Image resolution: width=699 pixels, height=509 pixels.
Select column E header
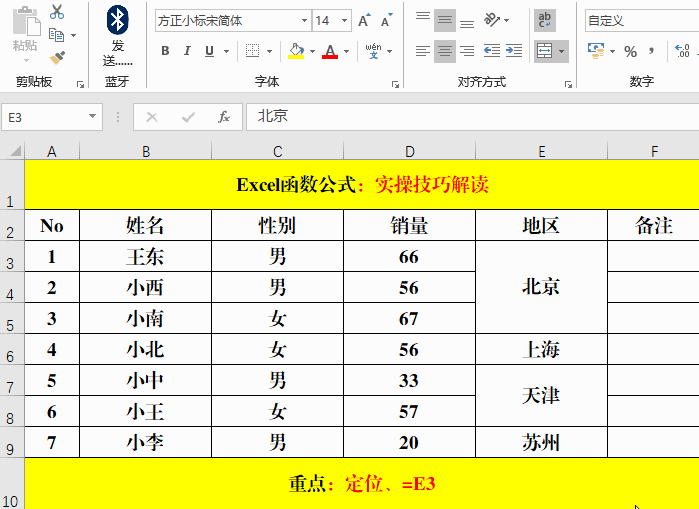(x=542, y=151)
